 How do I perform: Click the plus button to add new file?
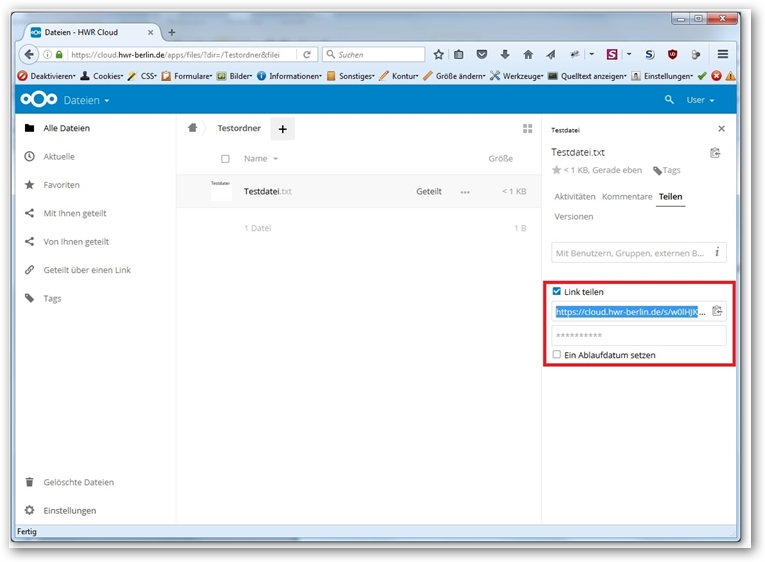(282, 129)
